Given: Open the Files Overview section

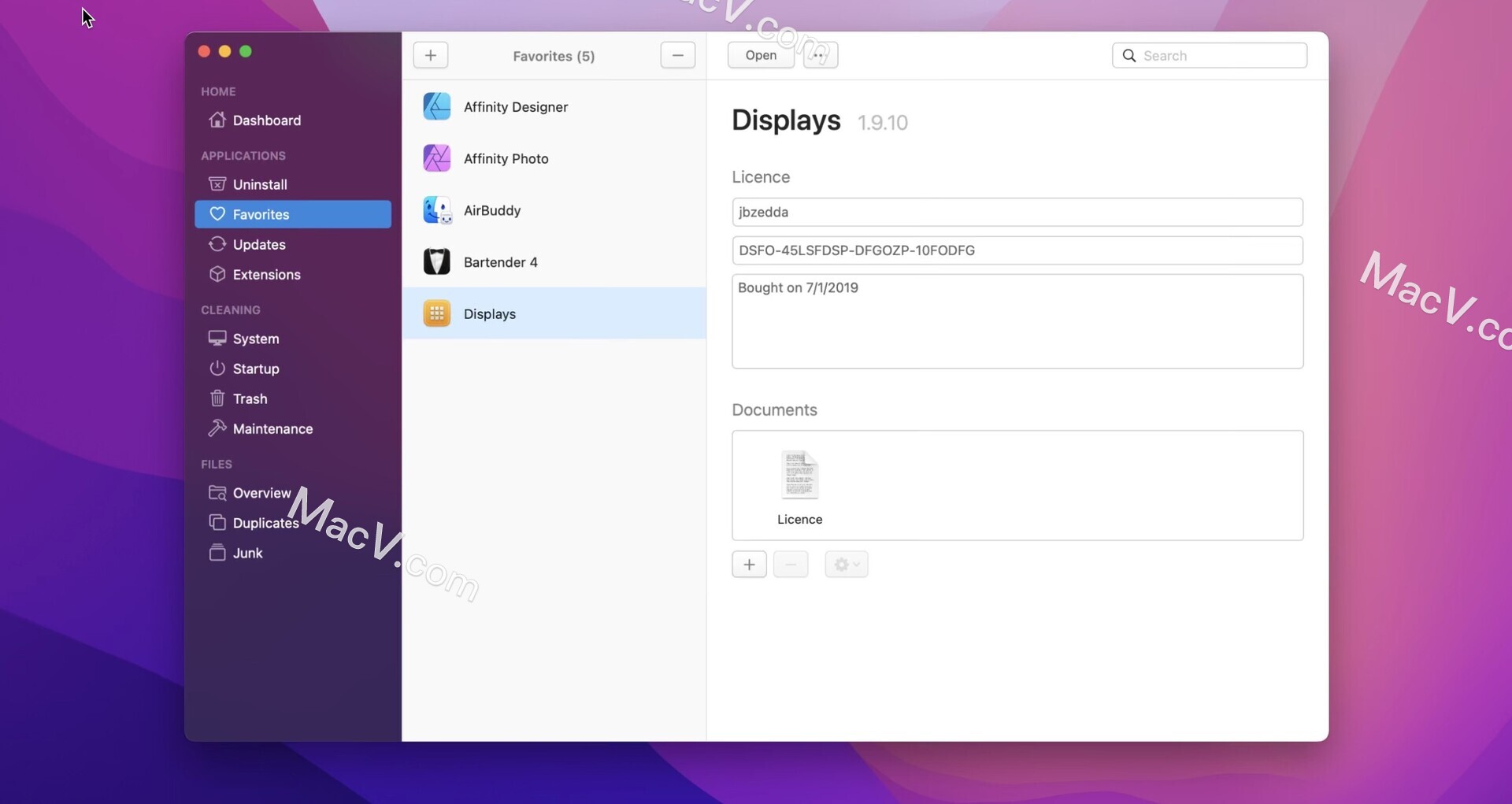Looking at the screenshot, I should pyautogui.click(x=293, y=493).
